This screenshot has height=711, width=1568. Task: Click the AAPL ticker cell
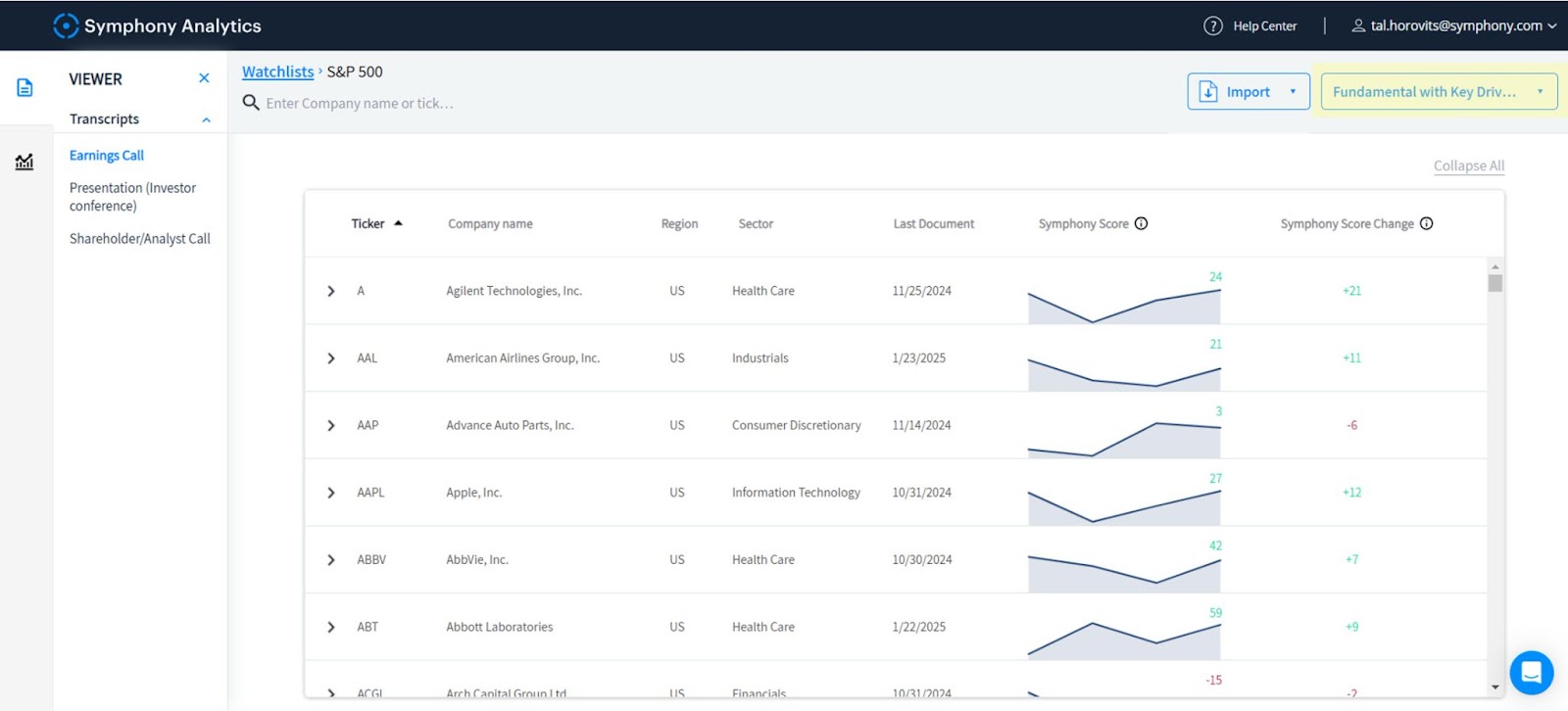(x=371, y=494)
